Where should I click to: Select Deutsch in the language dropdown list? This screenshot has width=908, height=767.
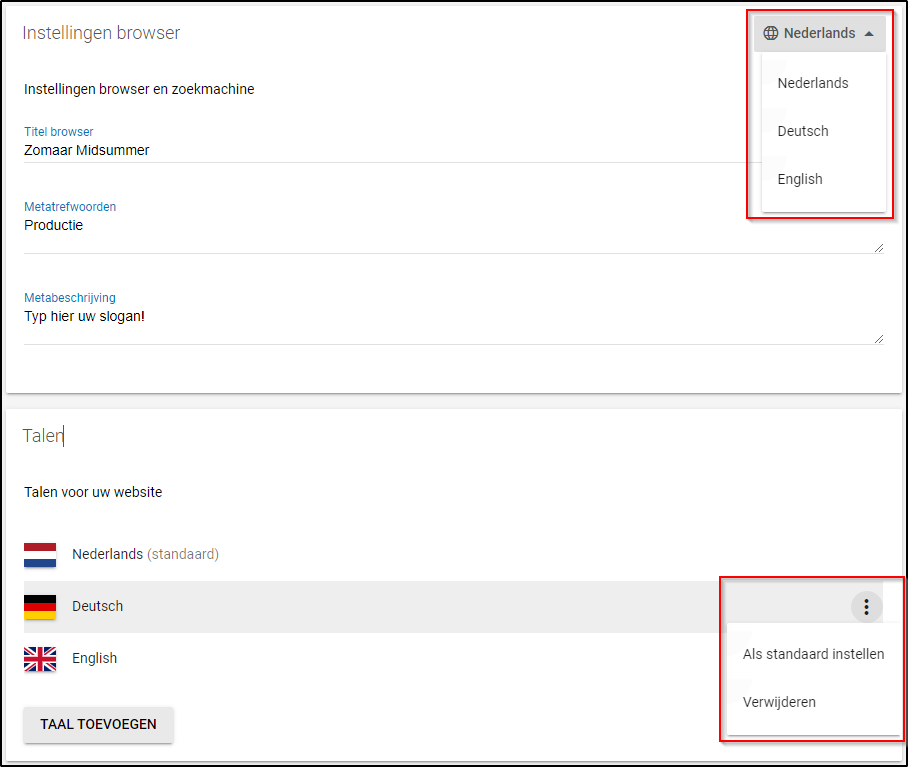click(803, 131)
